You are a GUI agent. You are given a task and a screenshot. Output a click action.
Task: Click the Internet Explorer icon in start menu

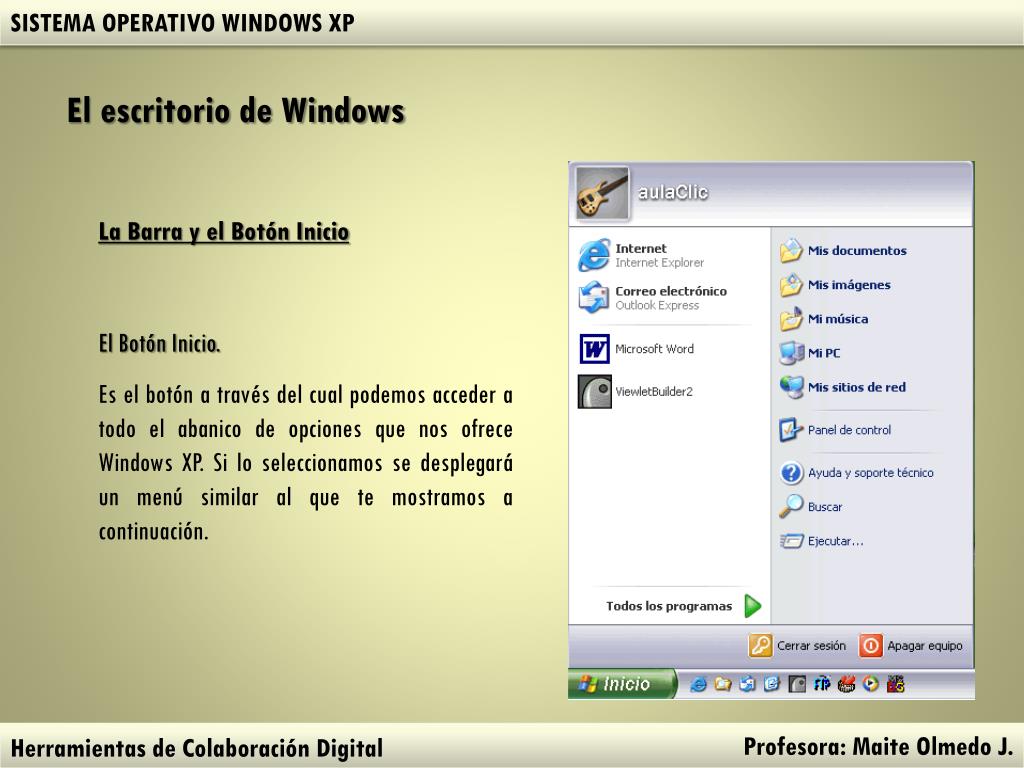594,255
